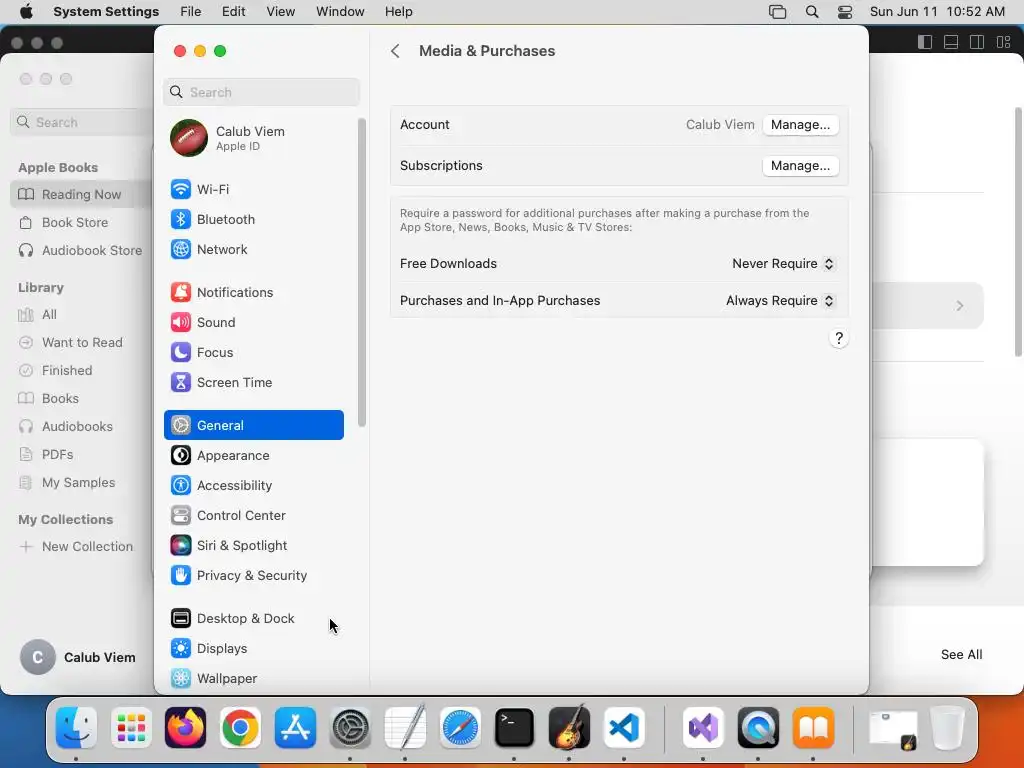Open Control Center settings
Viewport: 1024px width, 768px height.
click(253, 515)
